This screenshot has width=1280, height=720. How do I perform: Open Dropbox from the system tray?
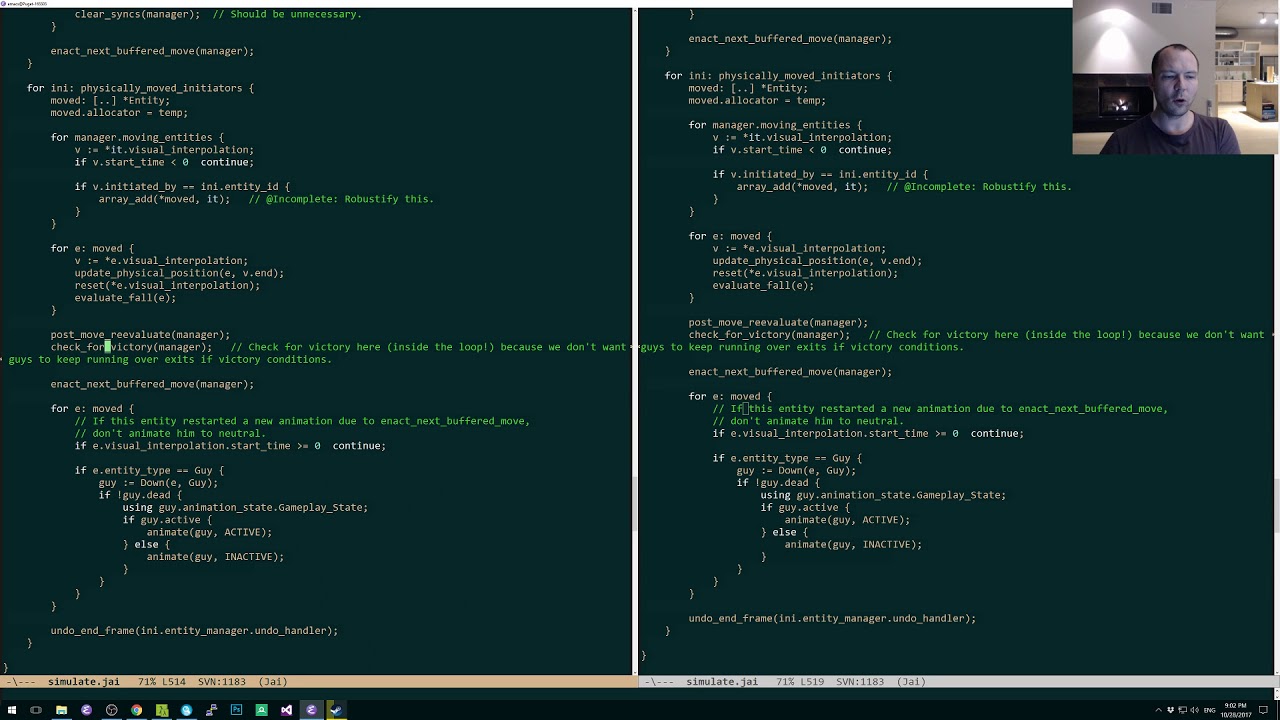tap(1170, 710)
